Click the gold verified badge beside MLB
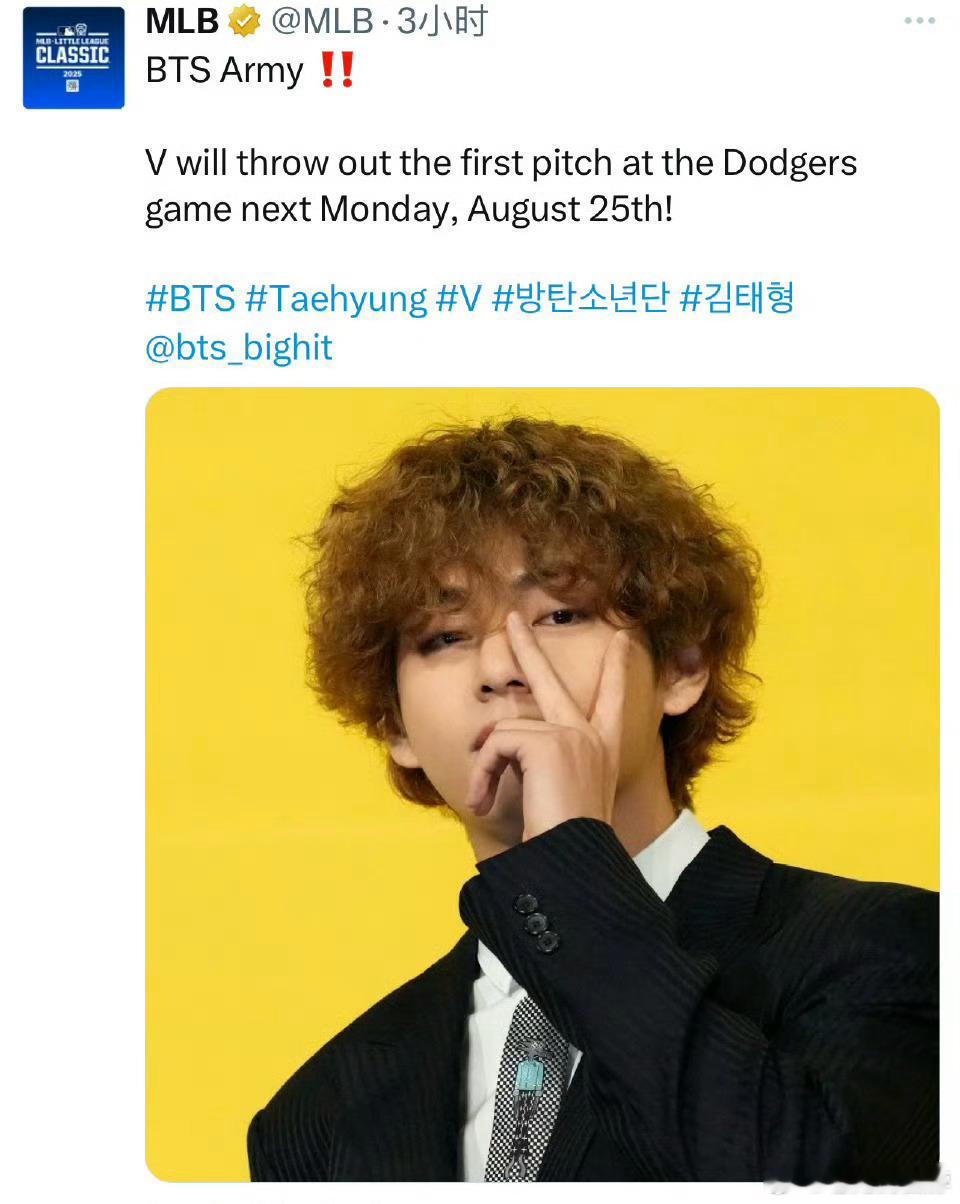This screenshot has width=960, height=1204. 244,21
